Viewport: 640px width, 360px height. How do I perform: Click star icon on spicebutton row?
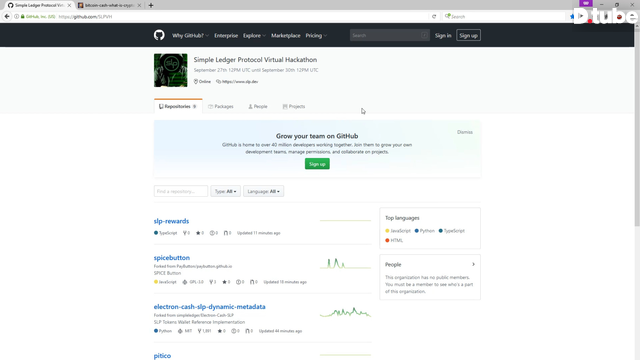[224, 282]
